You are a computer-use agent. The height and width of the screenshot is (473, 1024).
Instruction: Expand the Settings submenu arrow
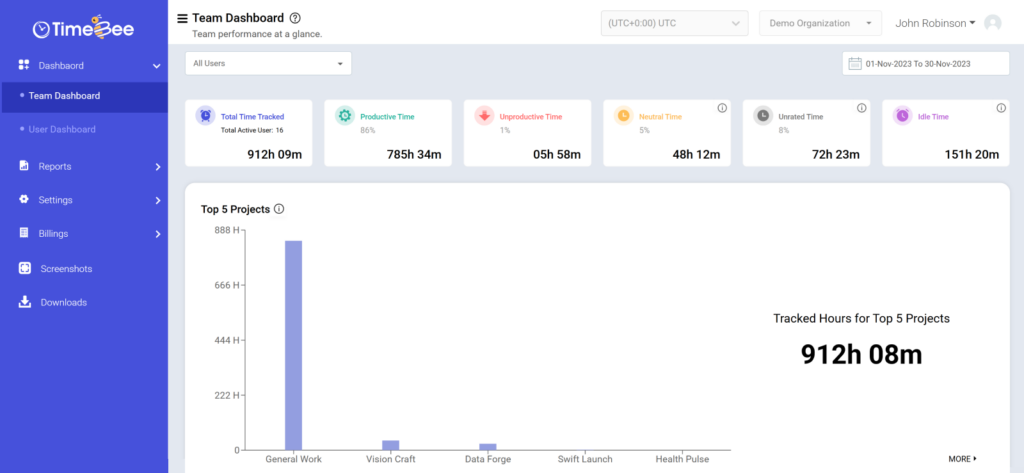157,201
